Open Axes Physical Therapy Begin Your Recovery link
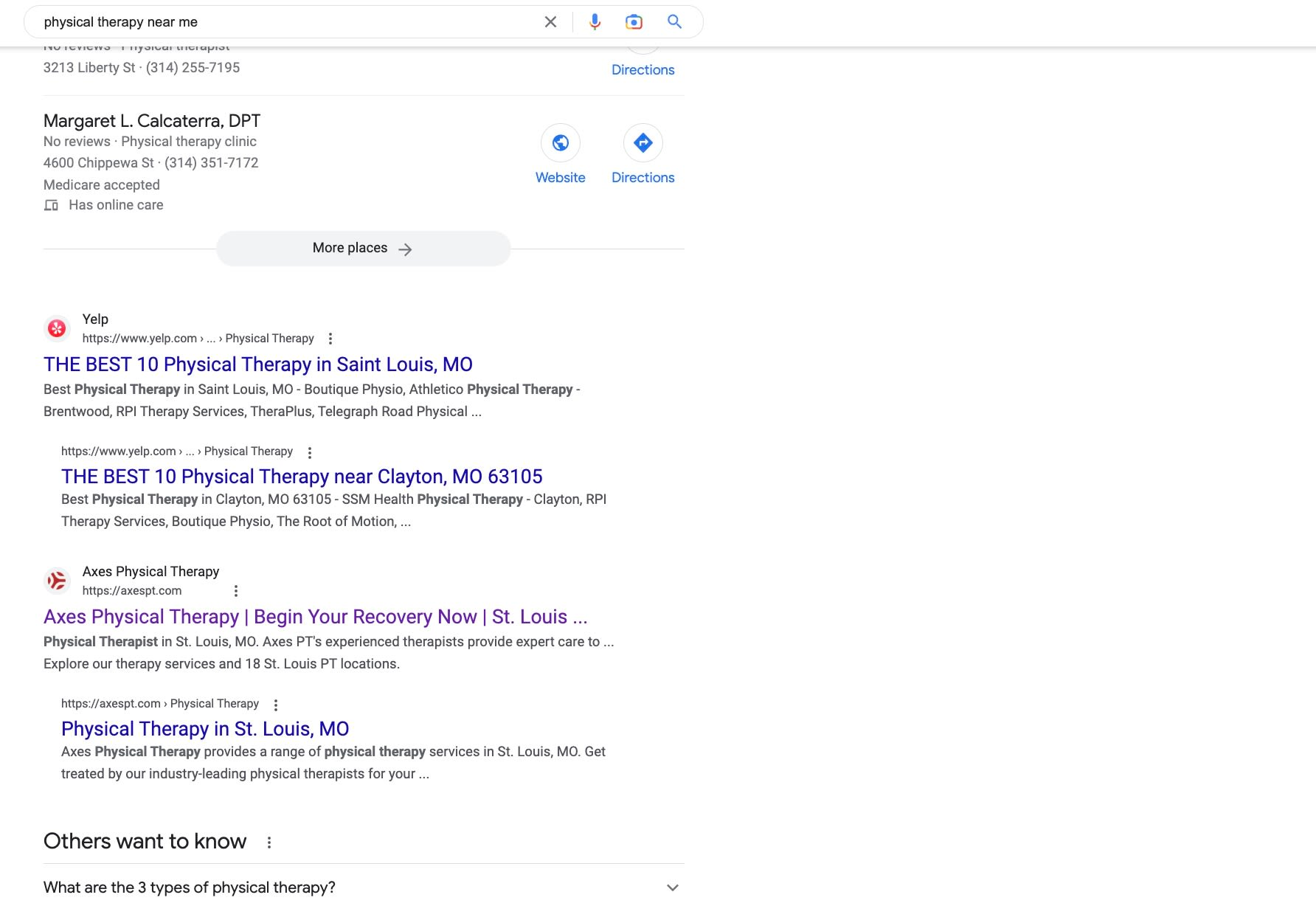1316x906 pixels. (316, 617)
